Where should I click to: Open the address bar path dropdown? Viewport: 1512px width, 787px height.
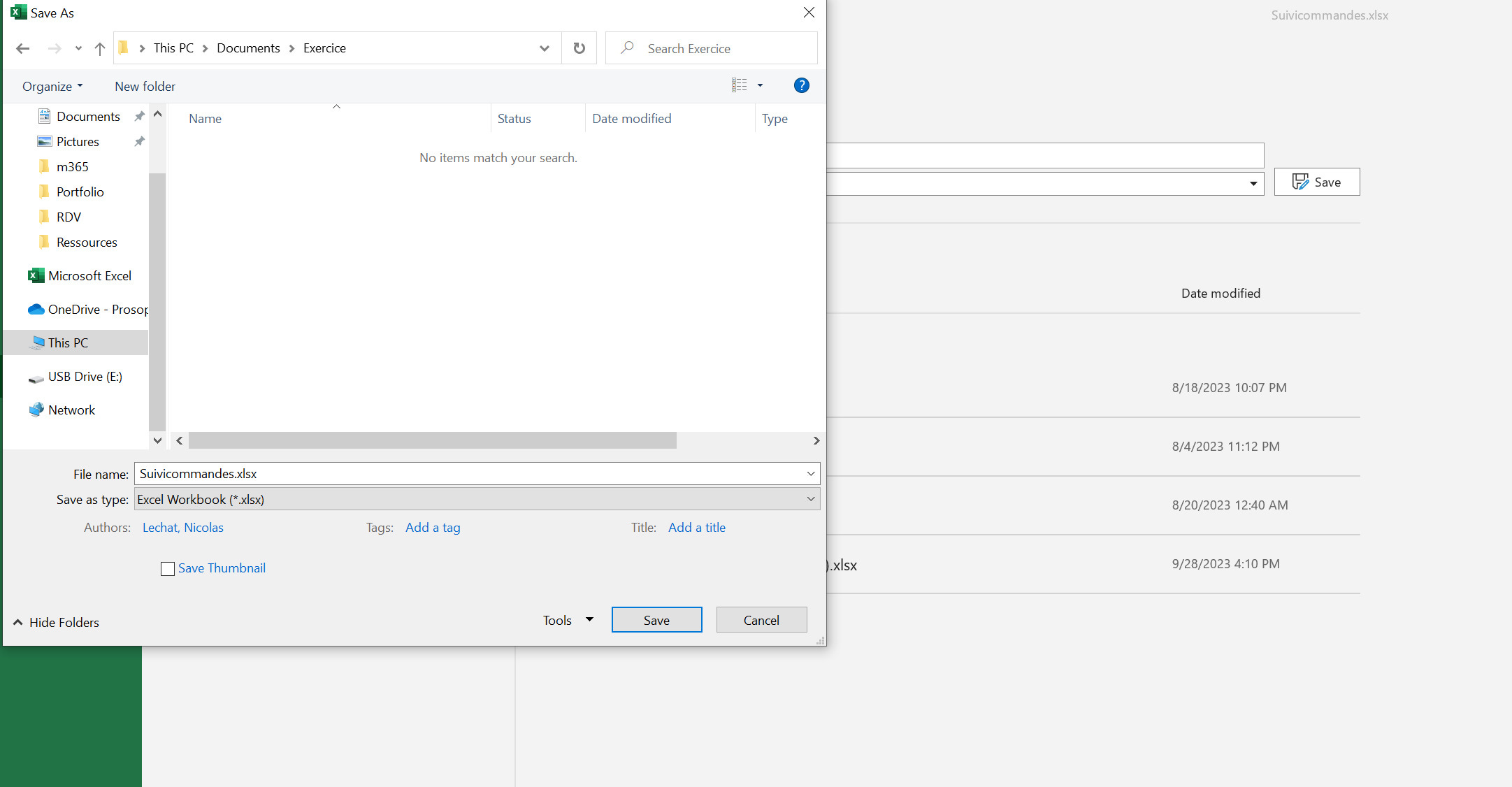pos(544,48)
